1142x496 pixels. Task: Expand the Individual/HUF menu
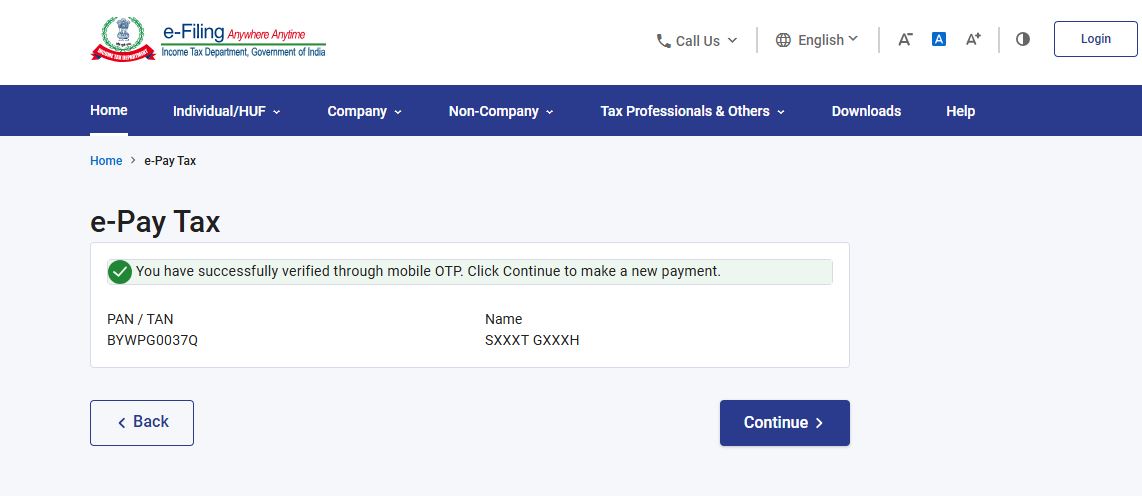pyautogui.click(x=226, y=112)
